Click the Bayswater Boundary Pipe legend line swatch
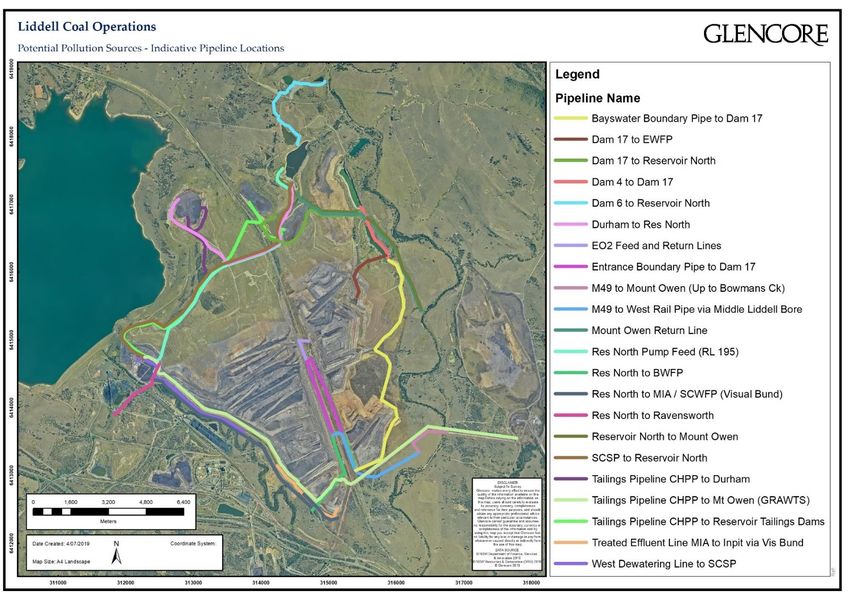 pos(570,119)
